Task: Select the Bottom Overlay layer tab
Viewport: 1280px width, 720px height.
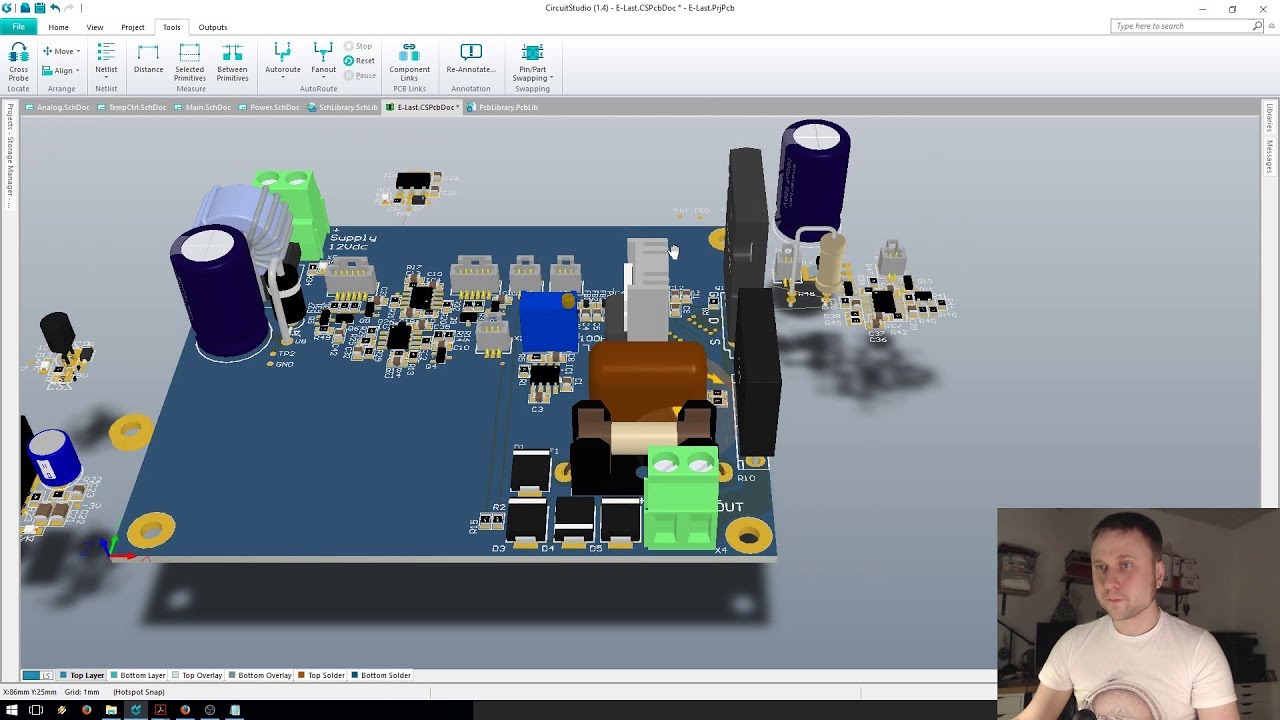Action: click(x=260, y=675)
